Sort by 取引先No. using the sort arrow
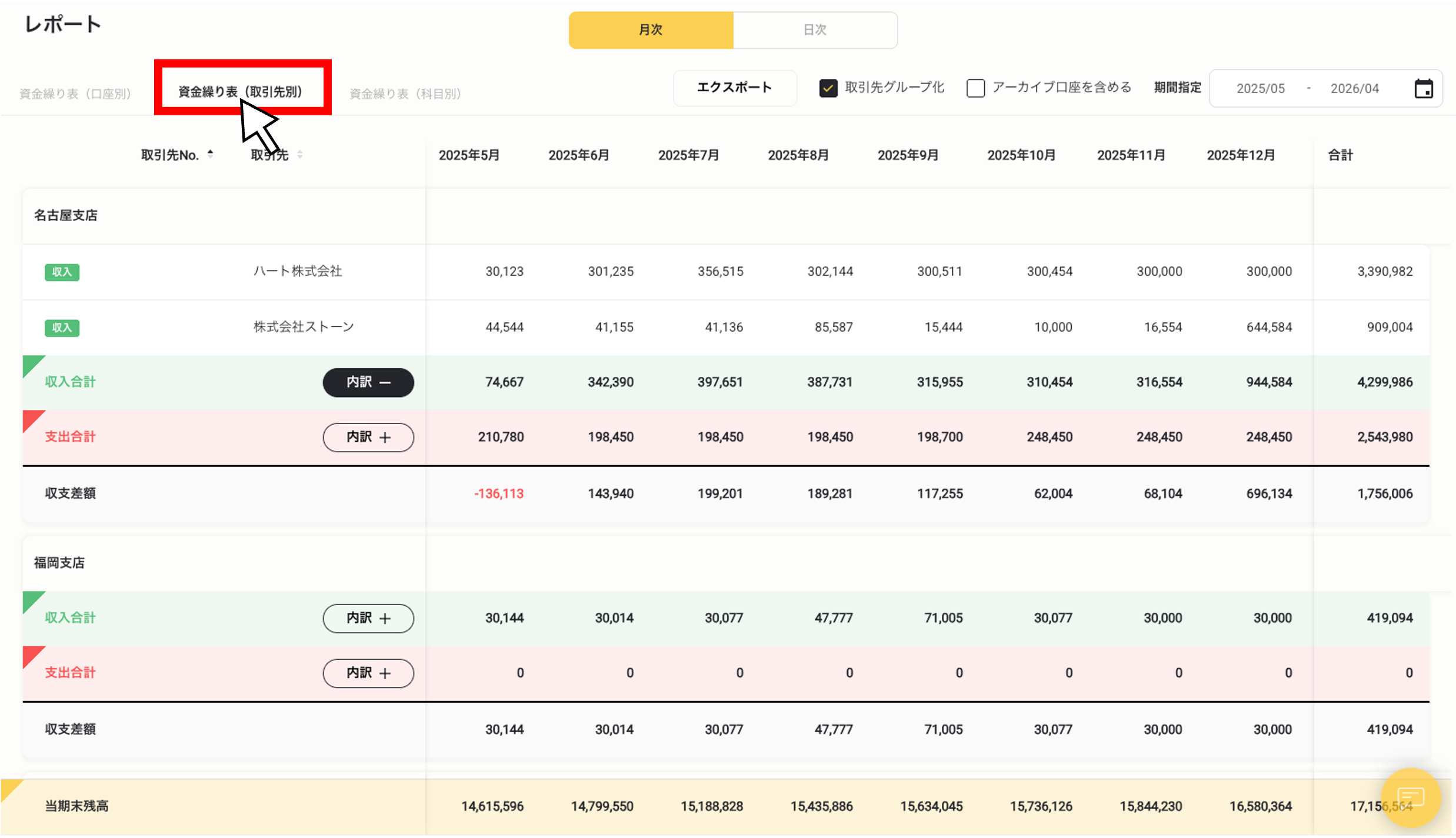 [x=211, y=153]
